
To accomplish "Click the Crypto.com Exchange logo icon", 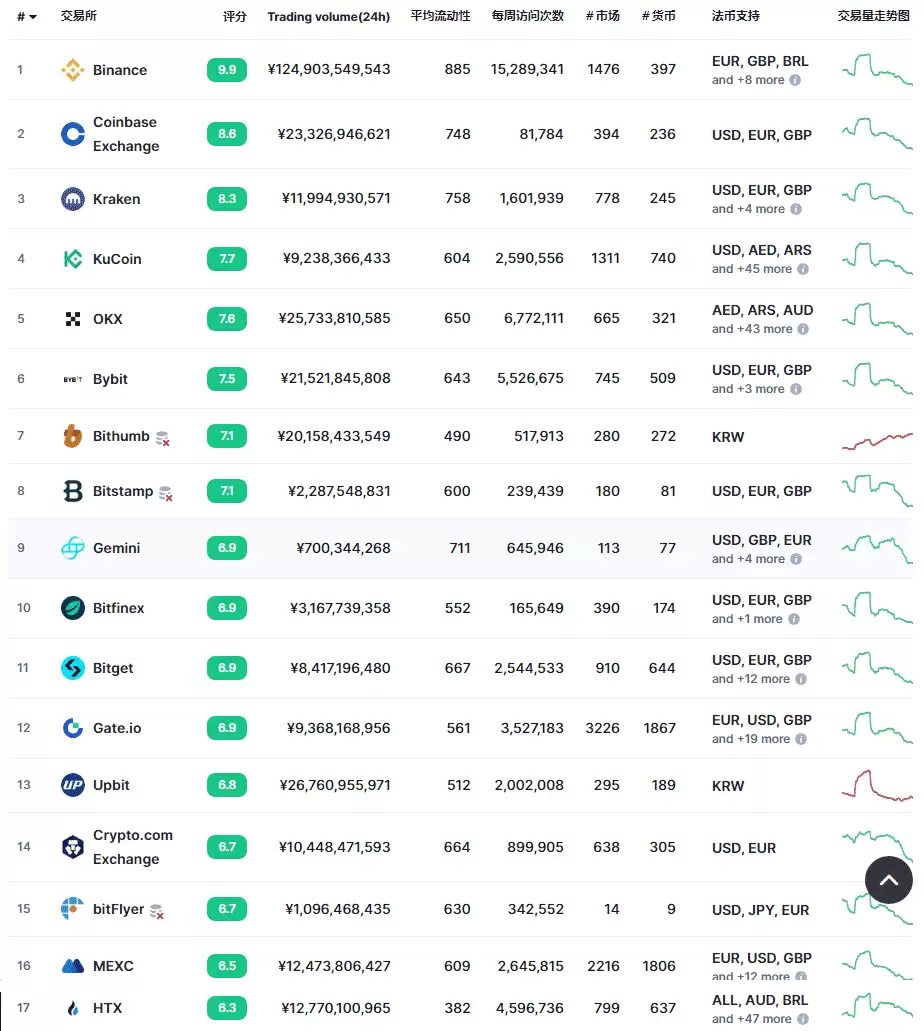I will (x=72, y=847).
